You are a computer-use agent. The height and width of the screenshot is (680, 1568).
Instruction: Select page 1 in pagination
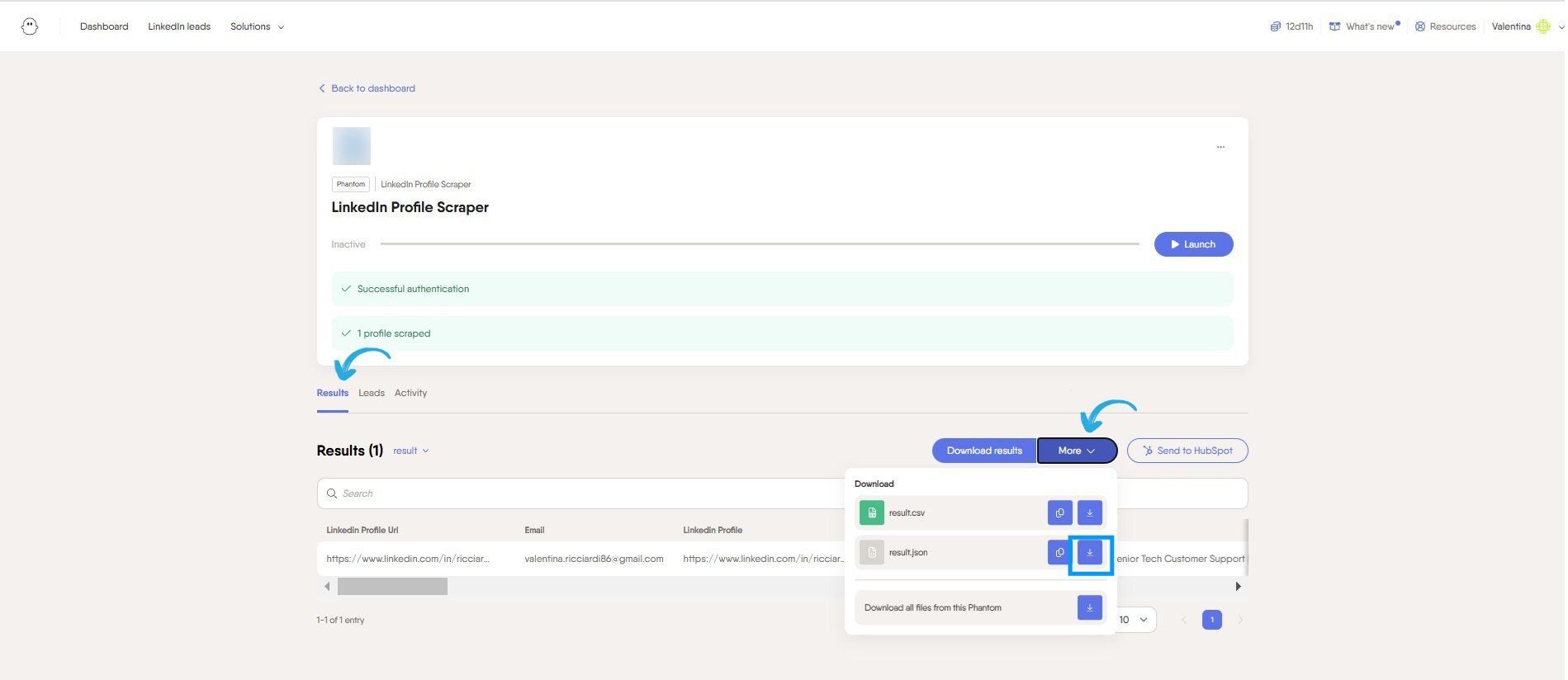click(1211, 620)
